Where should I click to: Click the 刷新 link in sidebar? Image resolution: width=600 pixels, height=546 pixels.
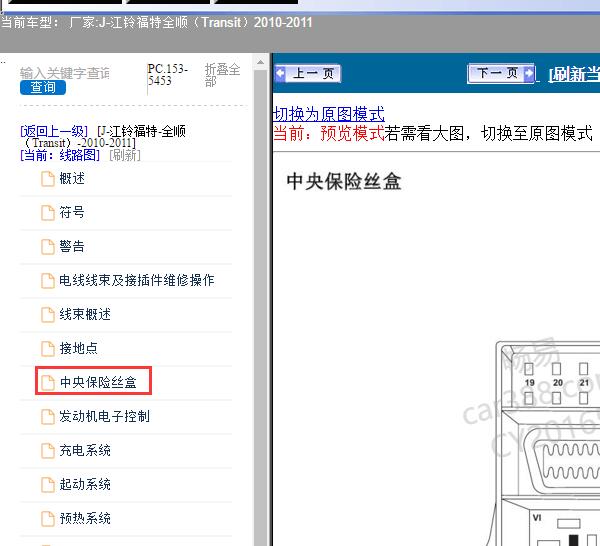point(125,155)
